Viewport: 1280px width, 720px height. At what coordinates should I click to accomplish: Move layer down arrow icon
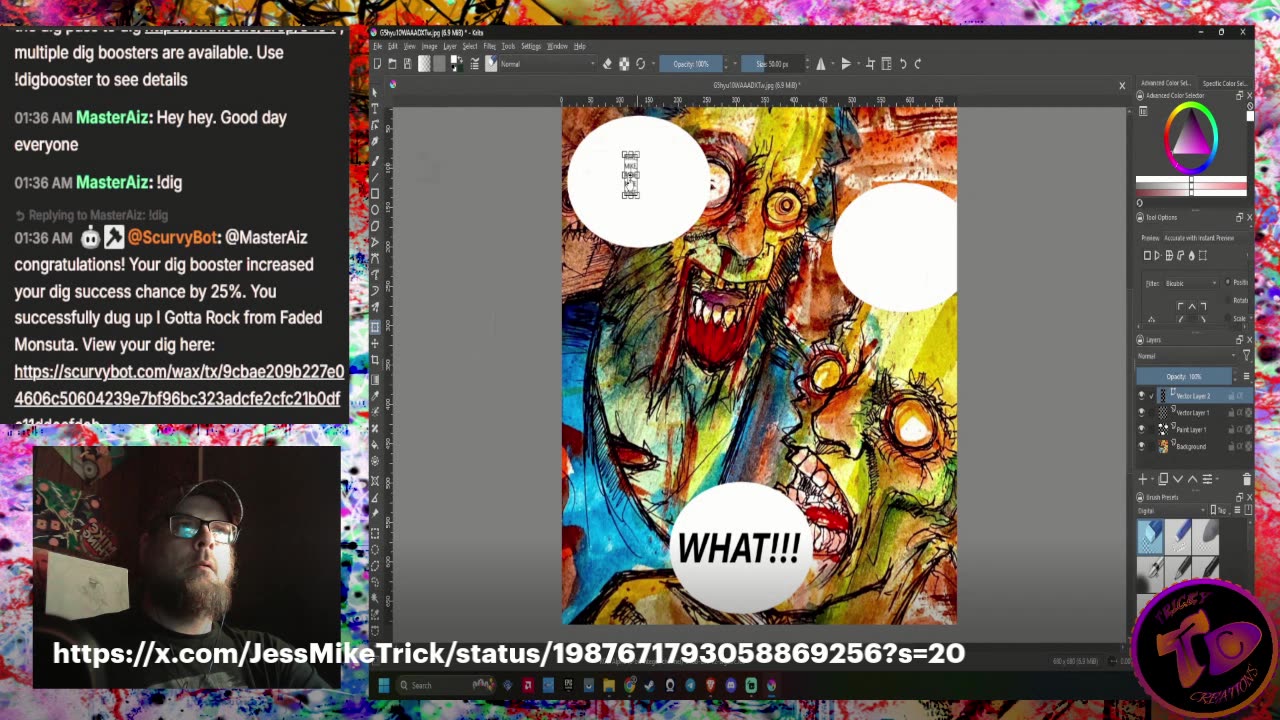pos(1178,479)
